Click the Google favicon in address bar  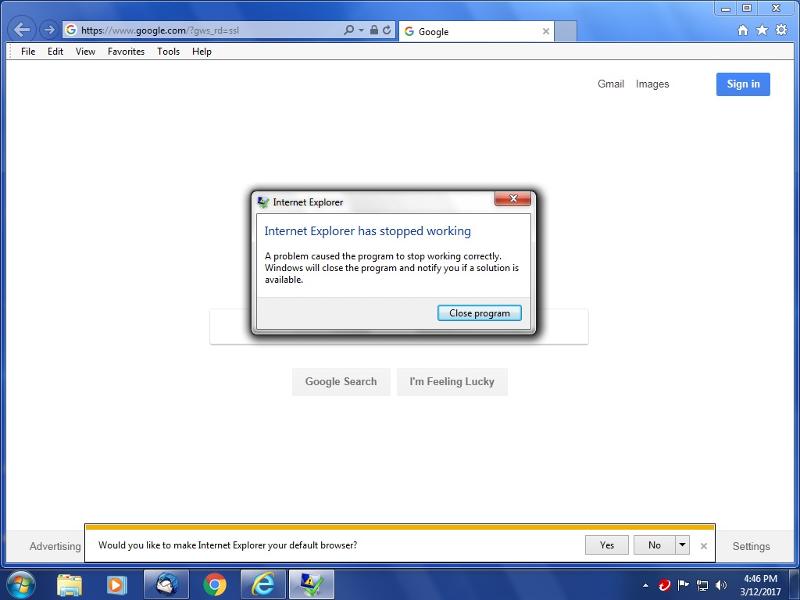coord(71,30)
